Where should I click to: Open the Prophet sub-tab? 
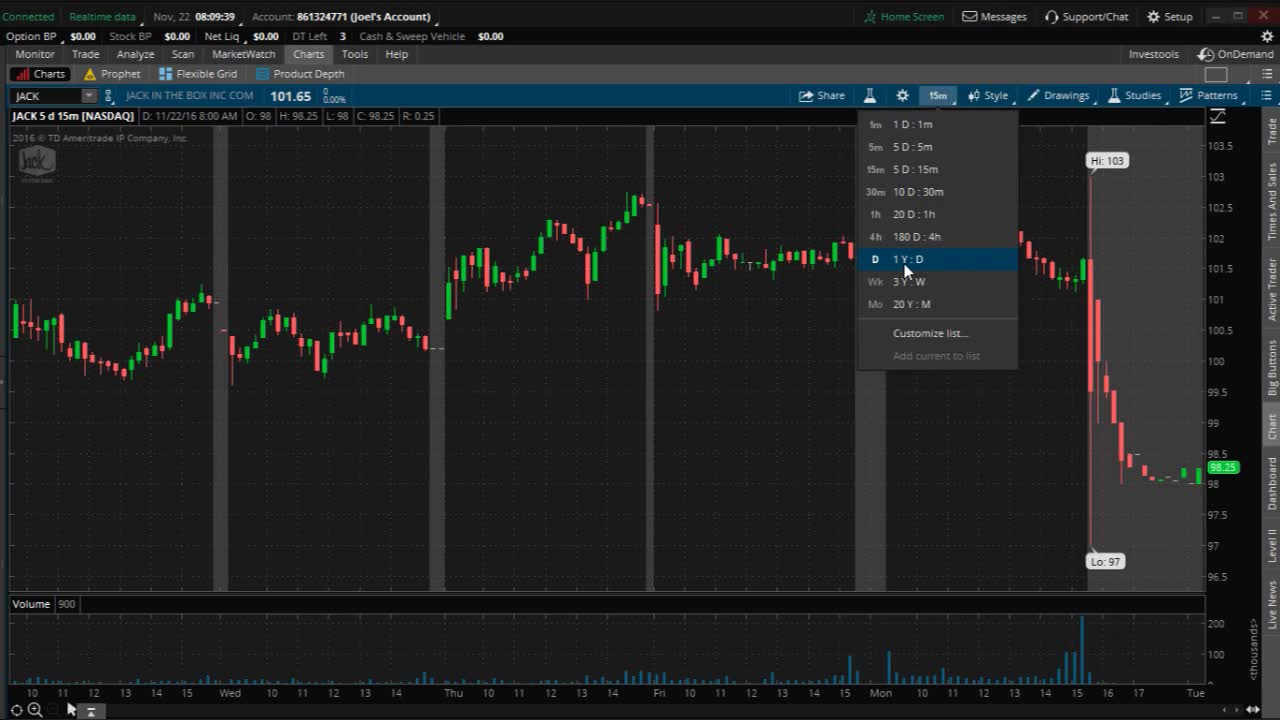[112, 74]
